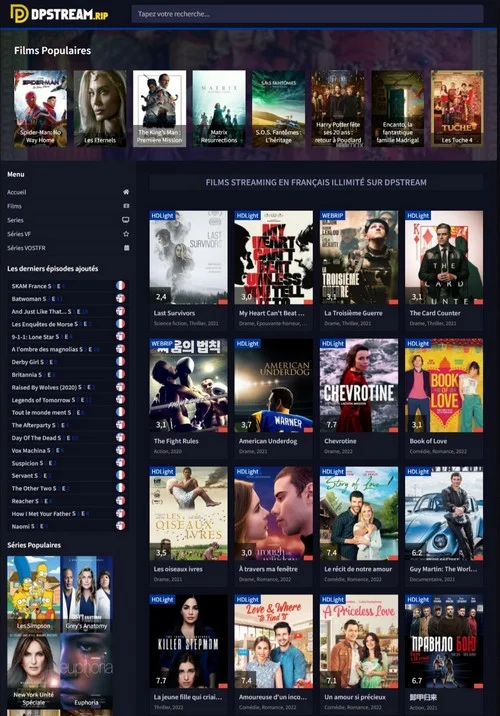Open Les Simpson popular series thumbnail
The width and height of the screenshot is (500, 716).
(x=33, y=594)
